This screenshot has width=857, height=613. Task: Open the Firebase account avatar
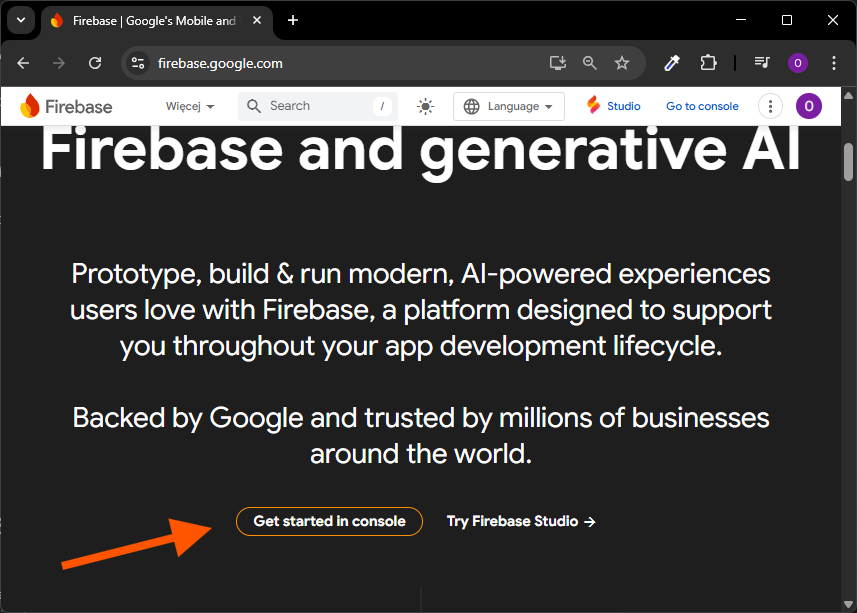[808, 106]
